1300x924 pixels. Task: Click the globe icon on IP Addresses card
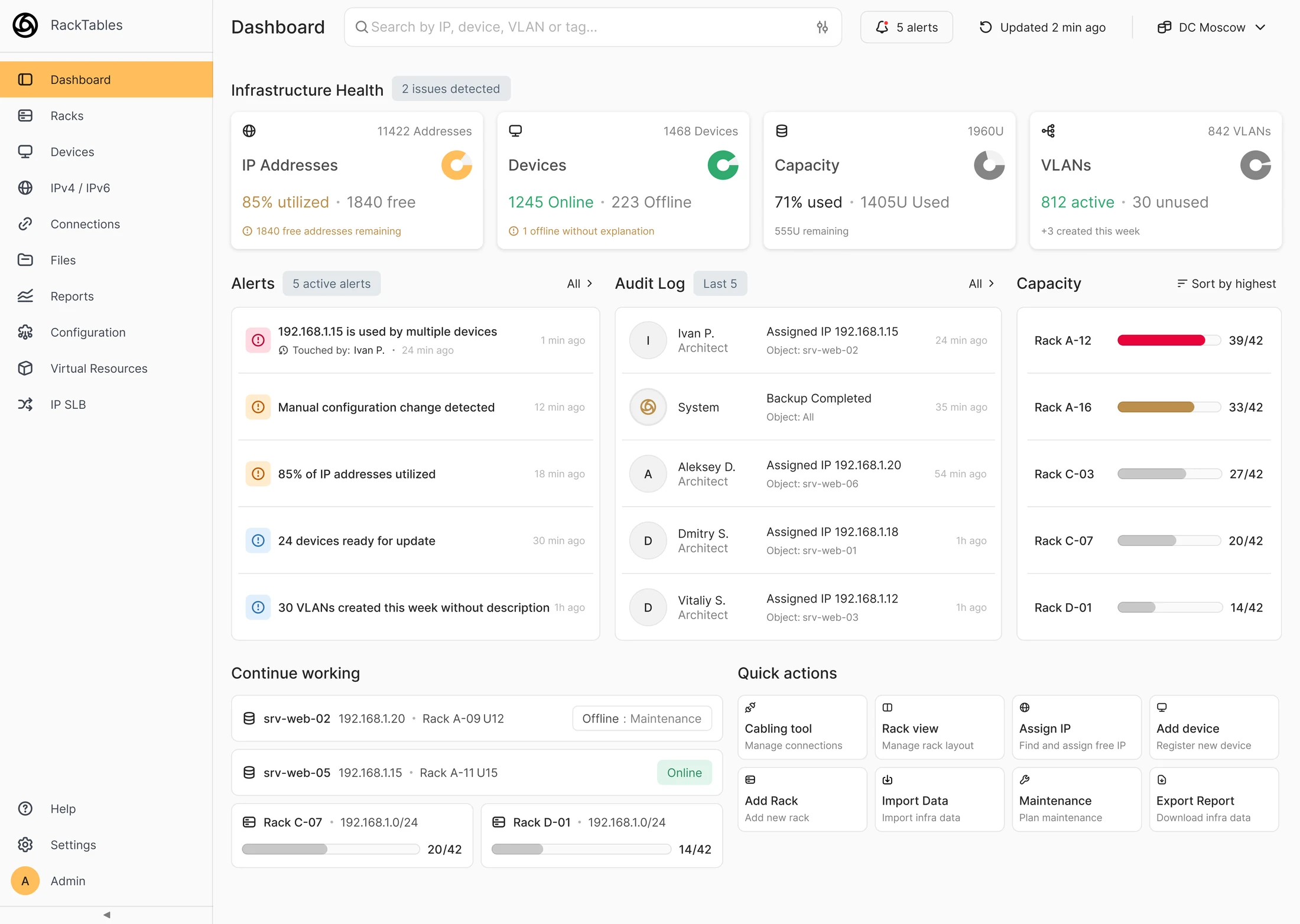coord(249,131)
